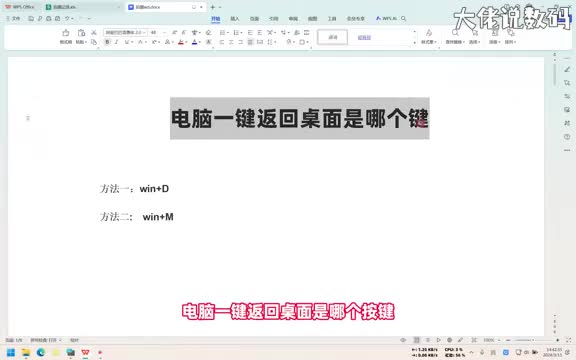Click the 选择 select button
576x360 pixels.
pyautogui.click(x=474, y=36)
